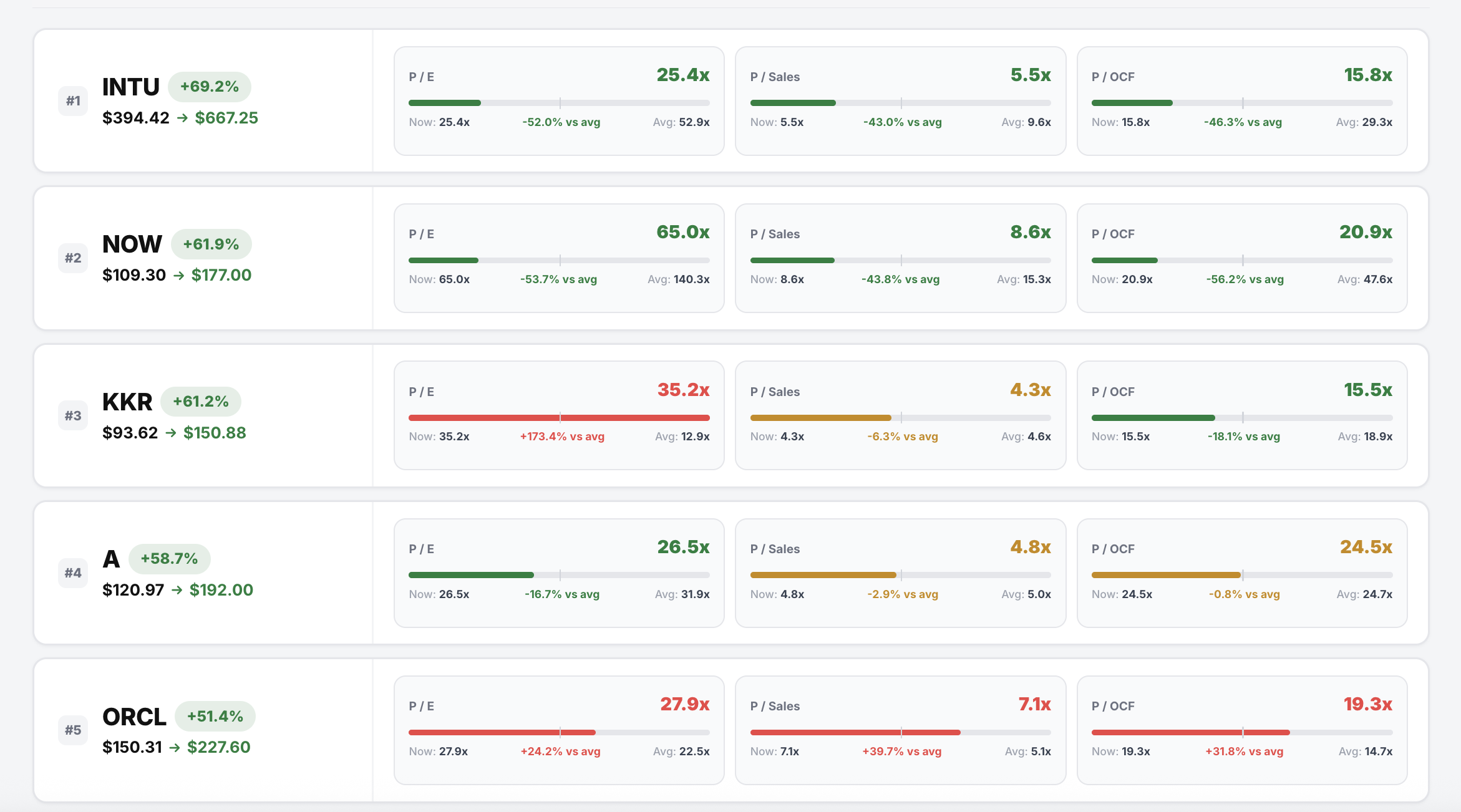1461x812 pixels.
Task: Click ORCL's P/Sales red bar
Action: click(x=855, y=732)
